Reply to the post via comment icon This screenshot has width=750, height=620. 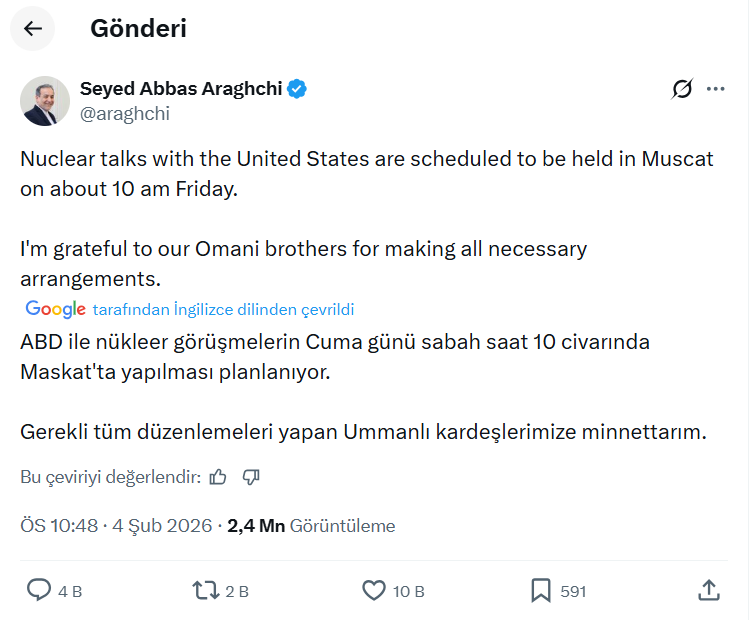point(39,590)
